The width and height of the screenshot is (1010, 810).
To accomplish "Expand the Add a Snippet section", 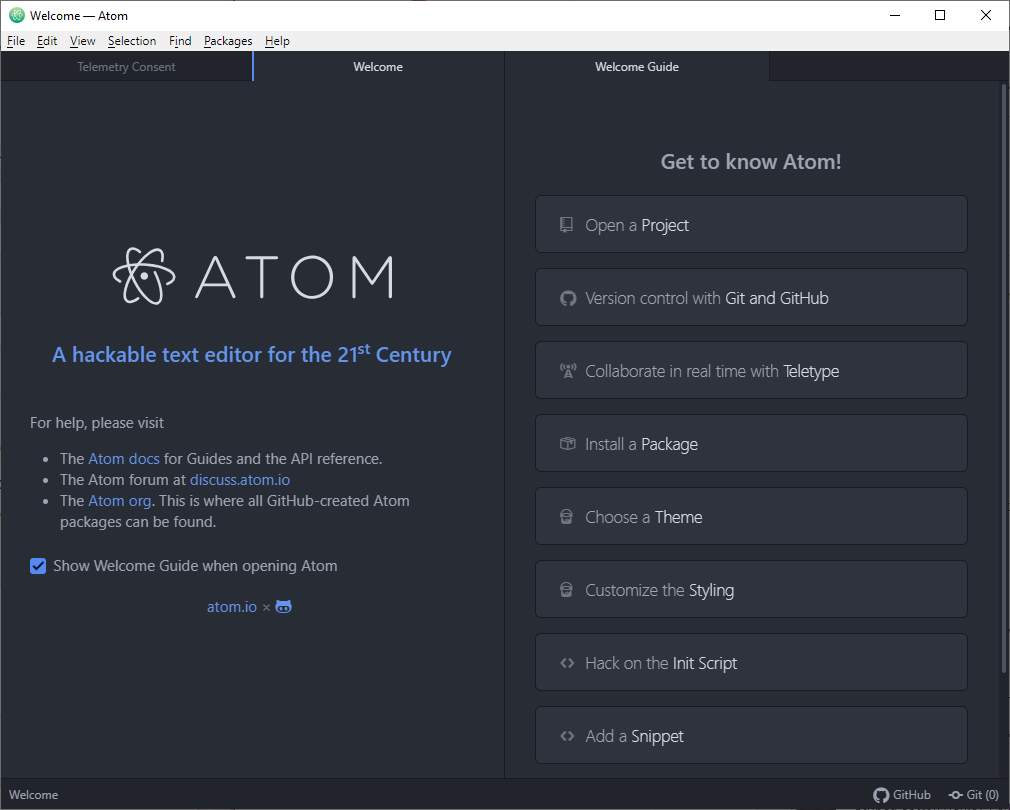I will click(x=751, y=735).
